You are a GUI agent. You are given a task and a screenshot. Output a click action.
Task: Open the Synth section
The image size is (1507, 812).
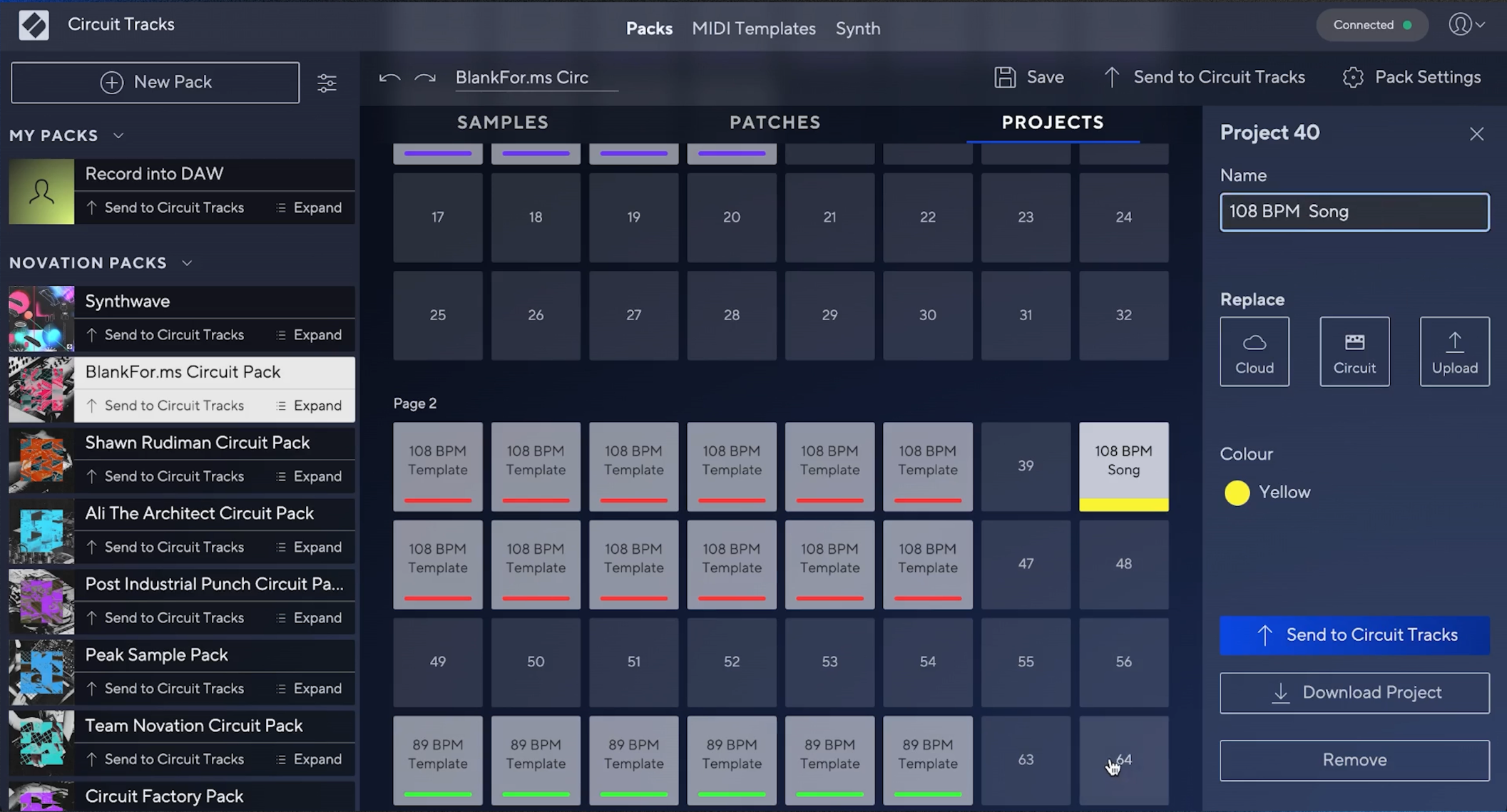858,29
